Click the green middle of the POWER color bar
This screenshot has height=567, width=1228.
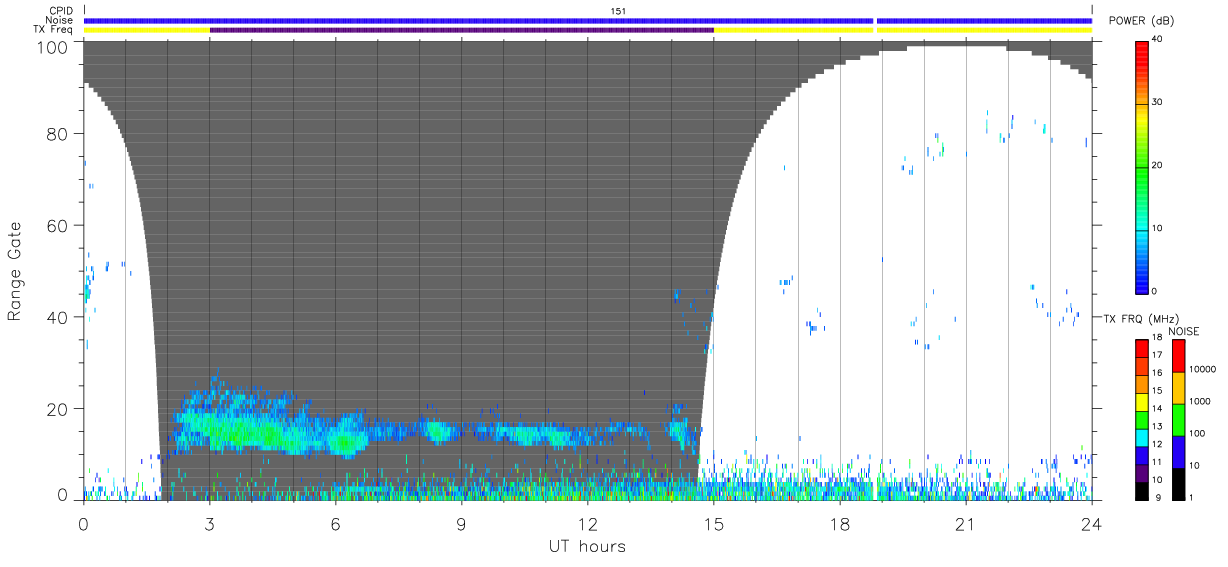pyautogui.click(x=1143, y=170)
